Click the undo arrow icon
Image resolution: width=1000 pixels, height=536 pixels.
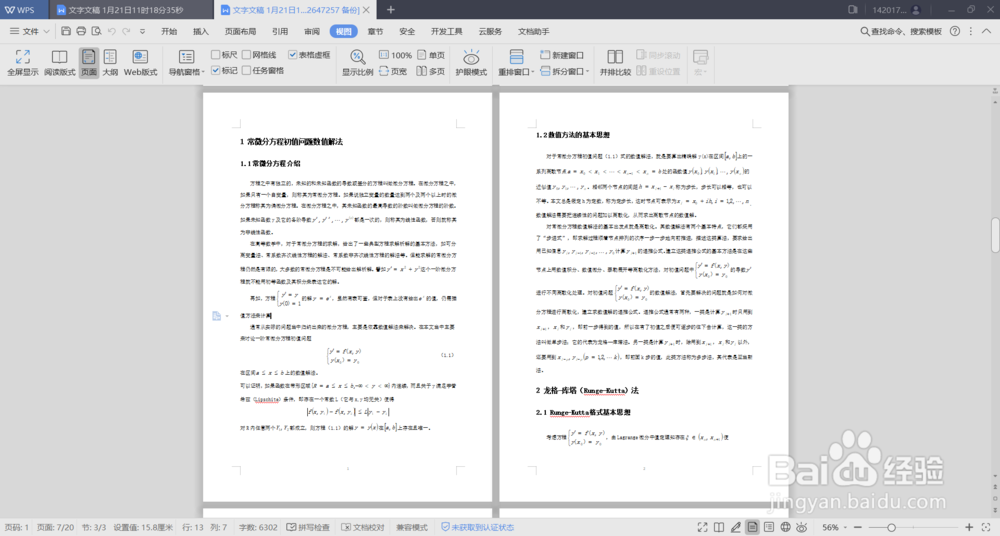coord(112,31)
